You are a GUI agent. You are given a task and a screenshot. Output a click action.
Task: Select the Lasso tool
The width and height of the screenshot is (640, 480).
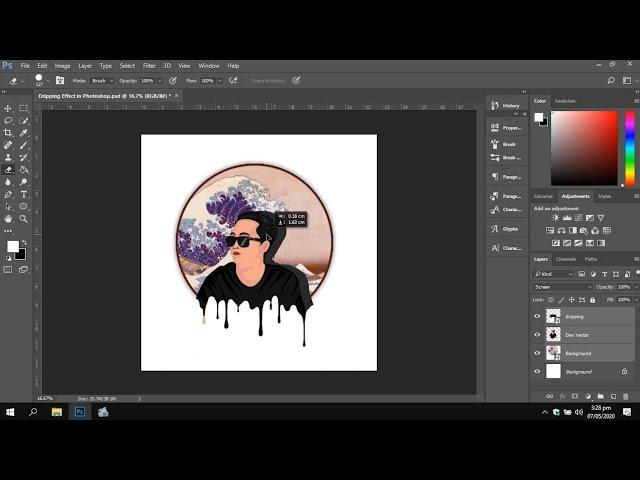coord(8,121)
